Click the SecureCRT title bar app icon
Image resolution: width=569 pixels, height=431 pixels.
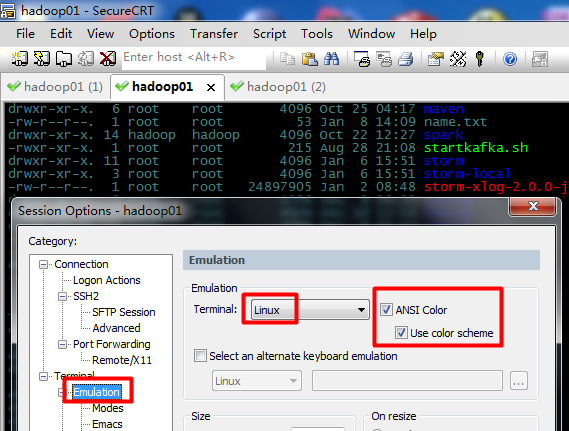[x=8, y=11]
